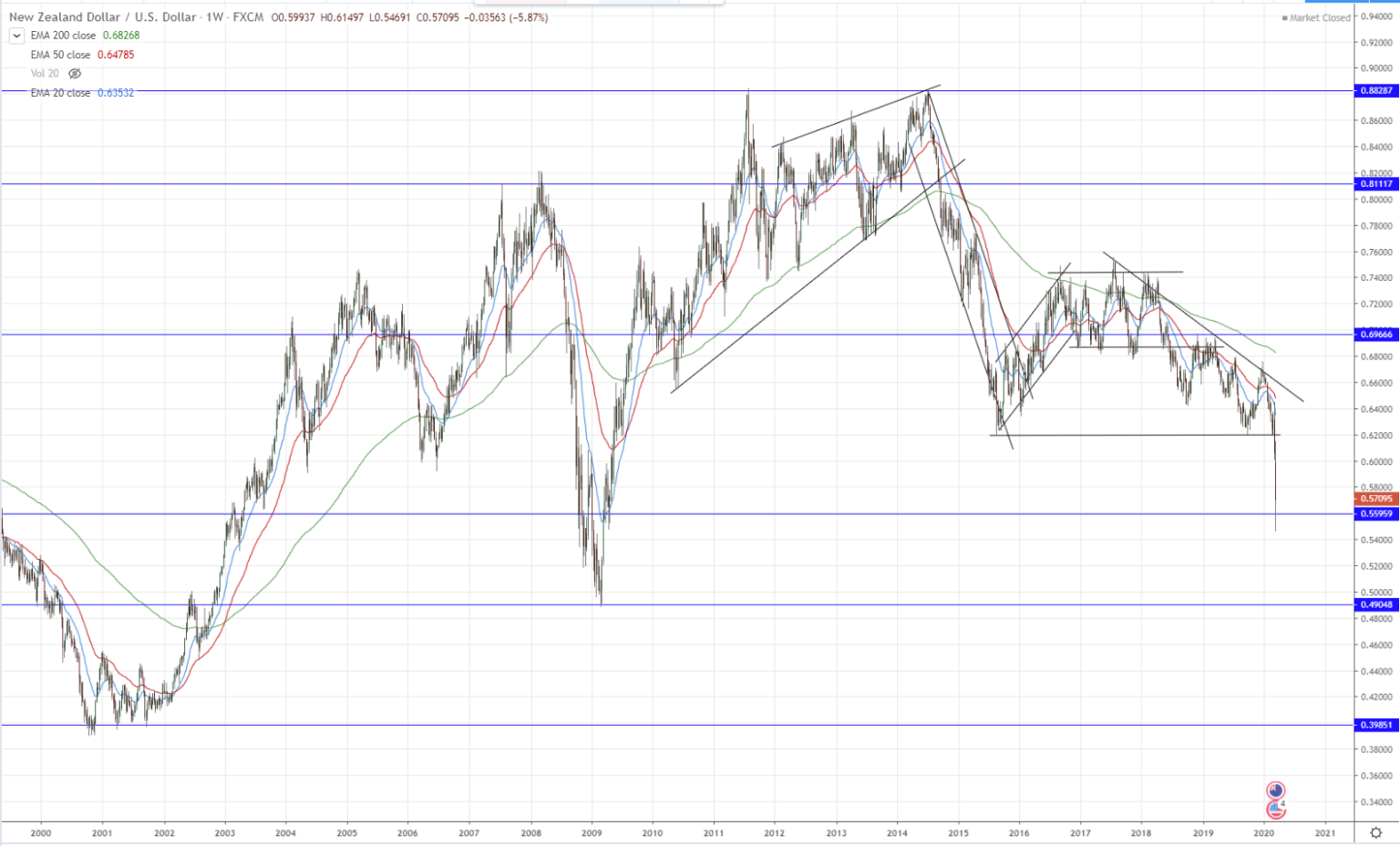
Task: Select the EMA 50 close indicator label
Action: (60, 55)
